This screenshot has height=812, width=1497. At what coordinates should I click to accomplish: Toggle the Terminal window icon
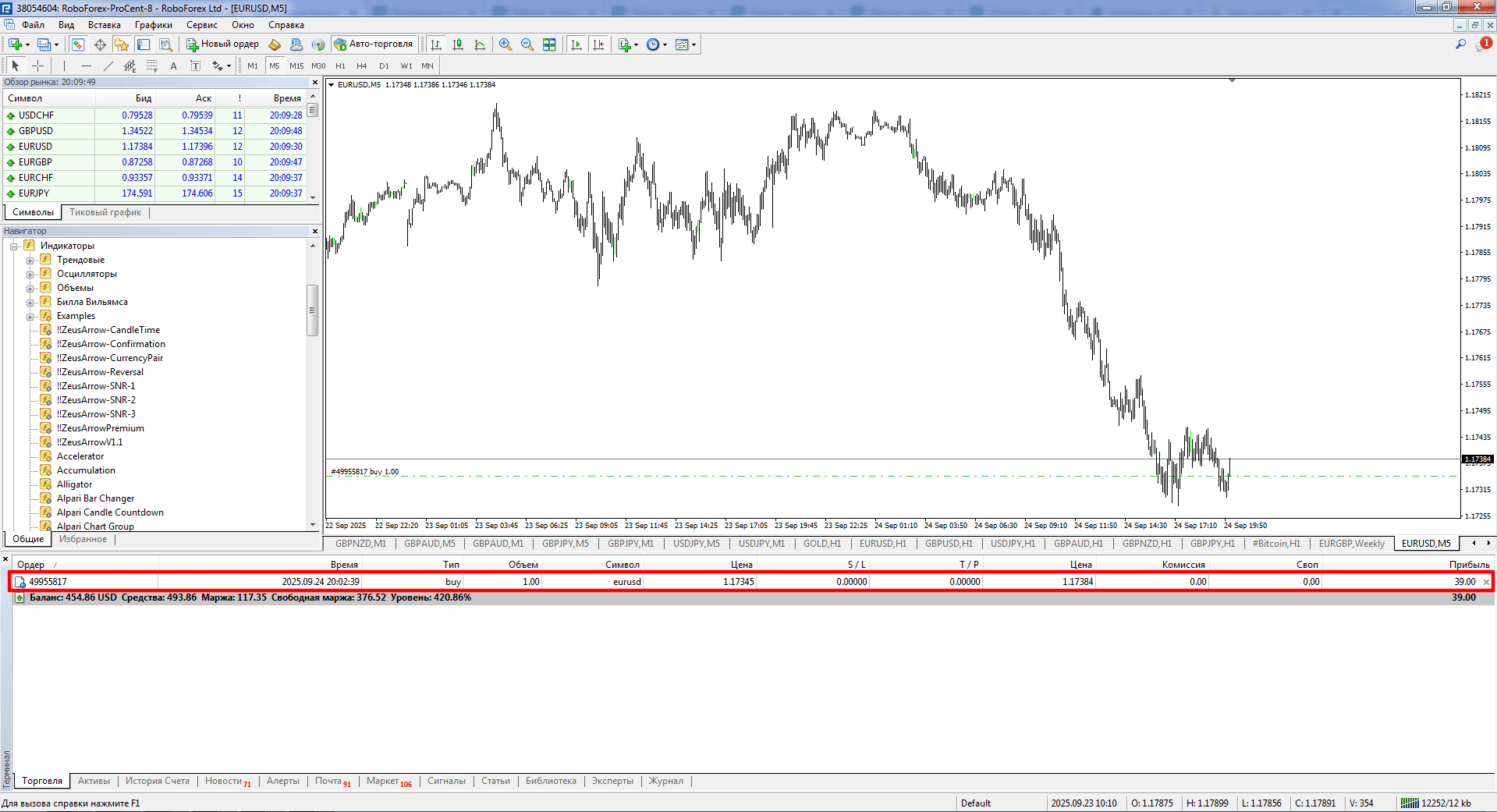[144, 44]
